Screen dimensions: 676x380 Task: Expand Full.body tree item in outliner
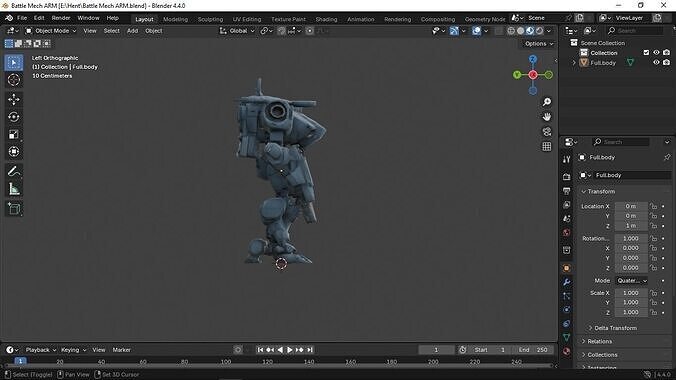[x=574, y=63]
